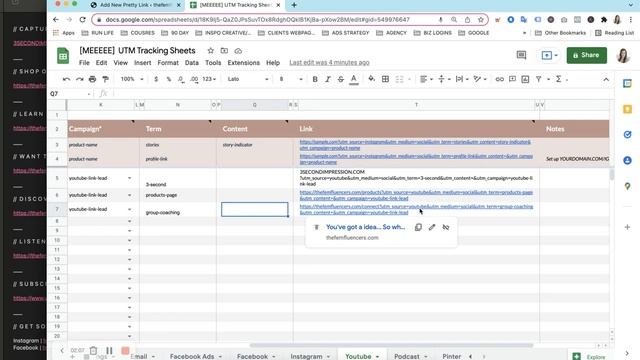Click the row 6 thefemfluencers products link

click(416, 195)
